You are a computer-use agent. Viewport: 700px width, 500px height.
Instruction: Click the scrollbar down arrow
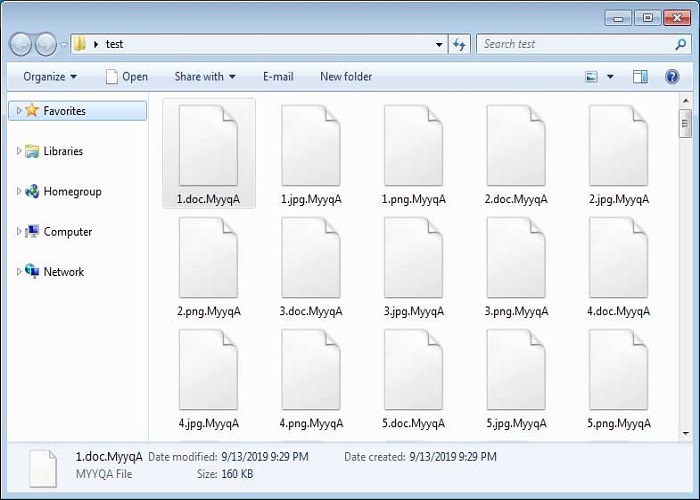pyautogui.click(x=685, y=433)
